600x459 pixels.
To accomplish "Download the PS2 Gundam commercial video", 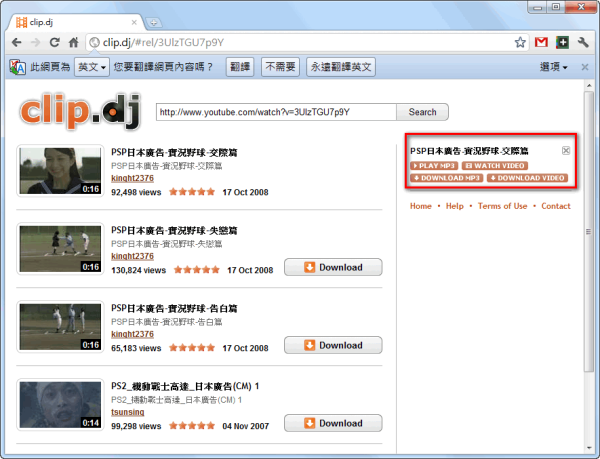I will (333, 423).
